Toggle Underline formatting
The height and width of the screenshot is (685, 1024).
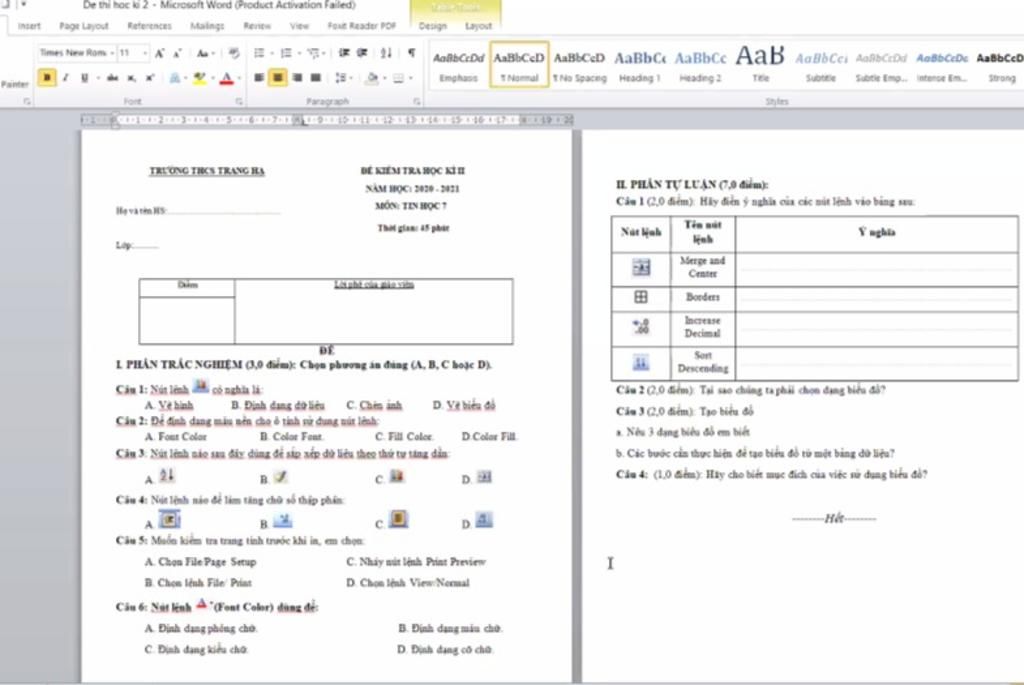tap(84, 78)
